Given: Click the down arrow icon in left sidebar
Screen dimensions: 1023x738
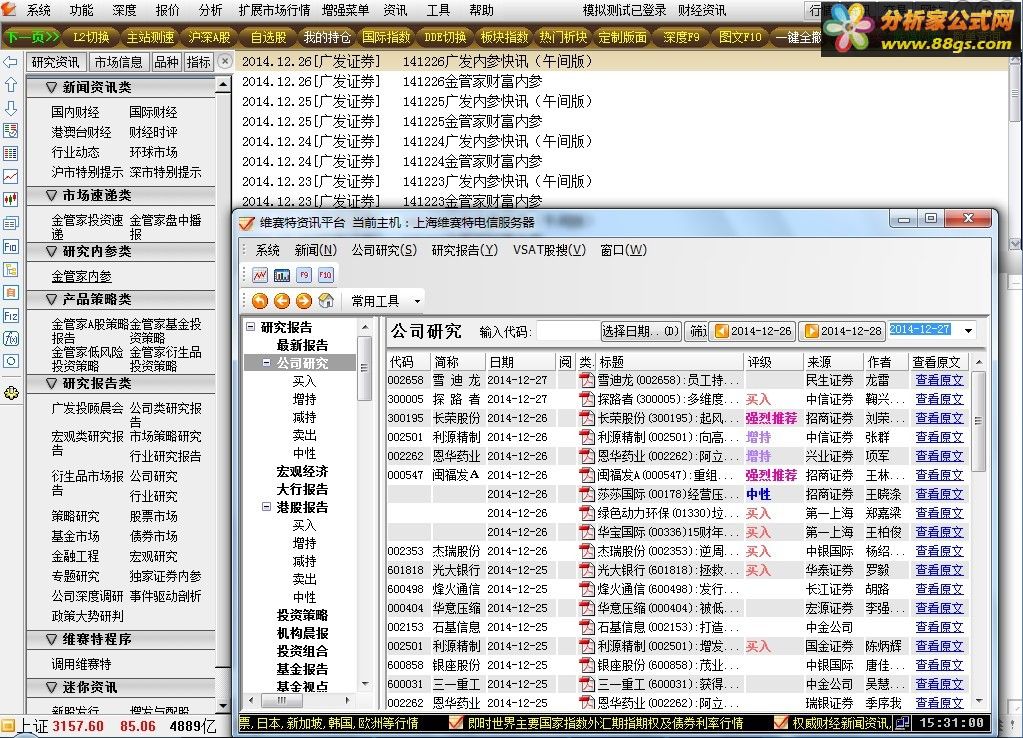Looking at the screenshot, I should [x=10, y=108].
